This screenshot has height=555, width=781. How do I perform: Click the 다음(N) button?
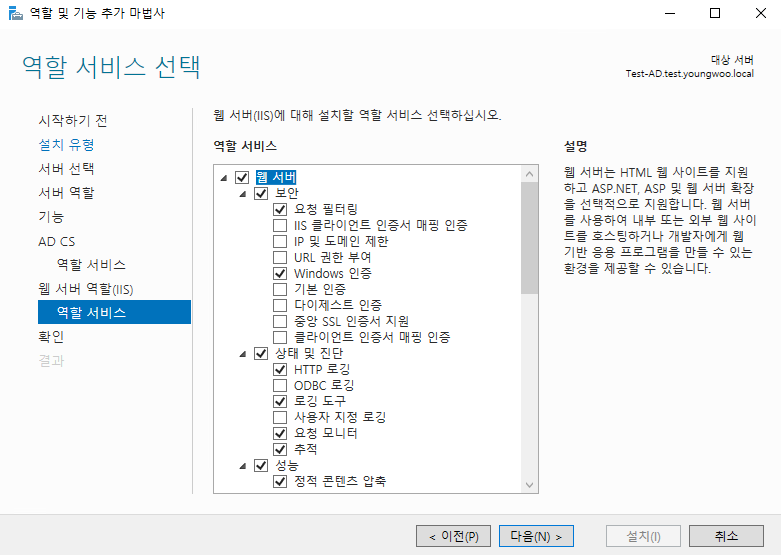coord(536,536)
